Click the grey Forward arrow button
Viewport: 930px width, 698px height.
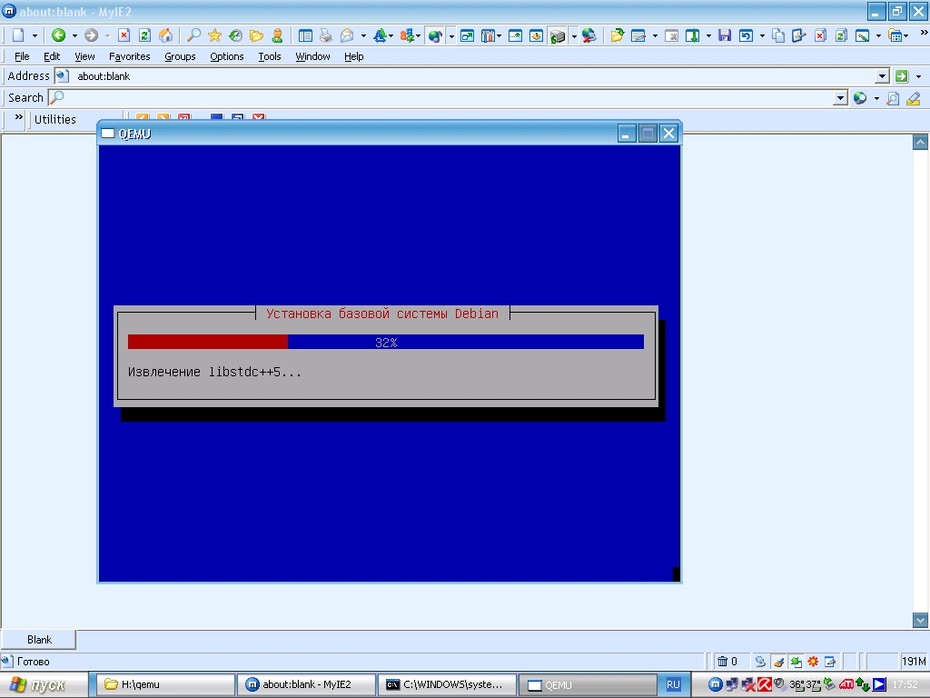(91, 35)
